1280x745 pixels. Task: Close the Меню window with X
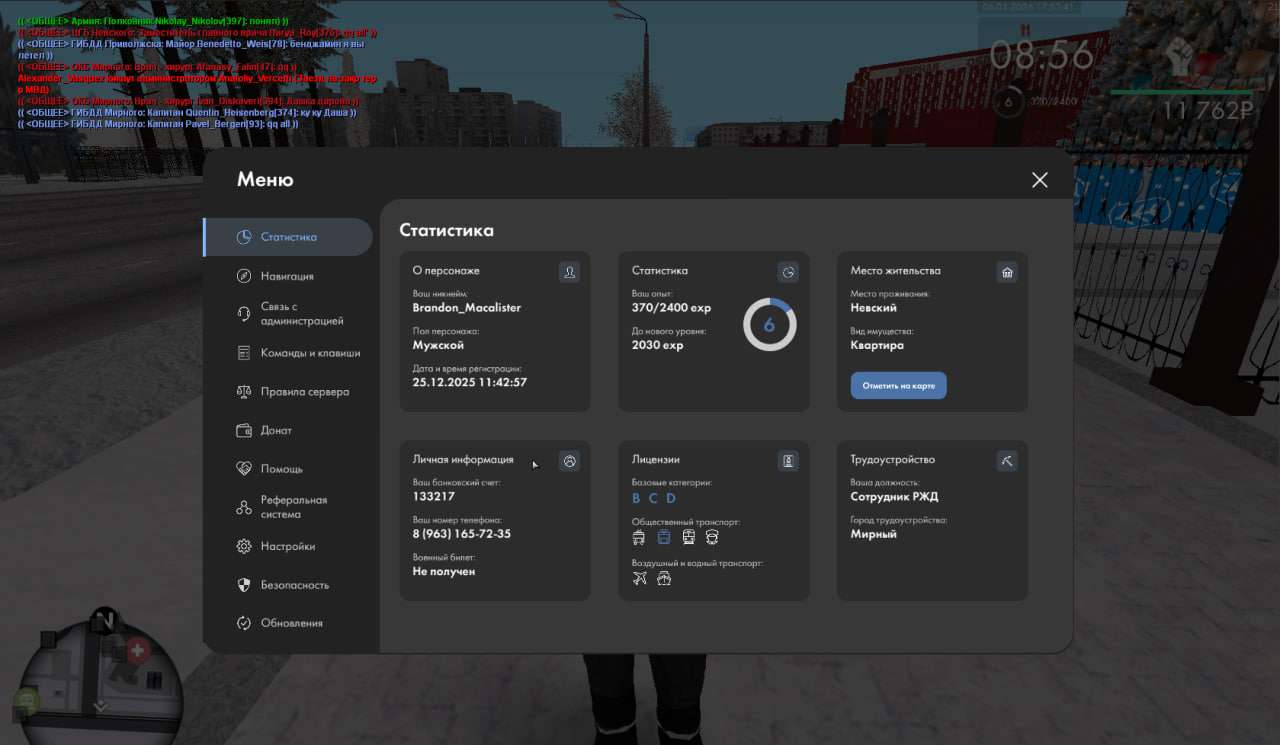point(1040,180)
